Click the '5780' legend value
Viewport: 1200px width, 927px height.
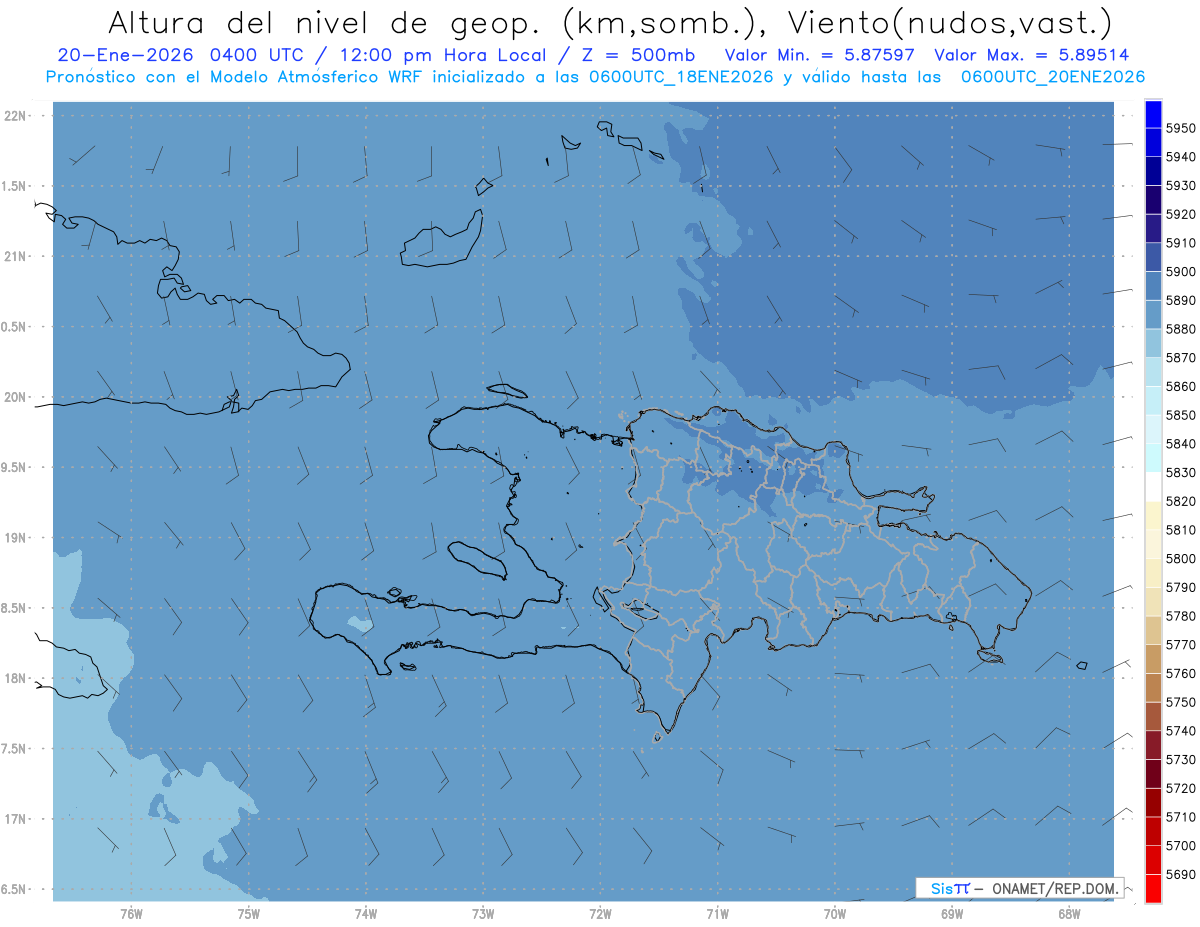[1181, 616]
